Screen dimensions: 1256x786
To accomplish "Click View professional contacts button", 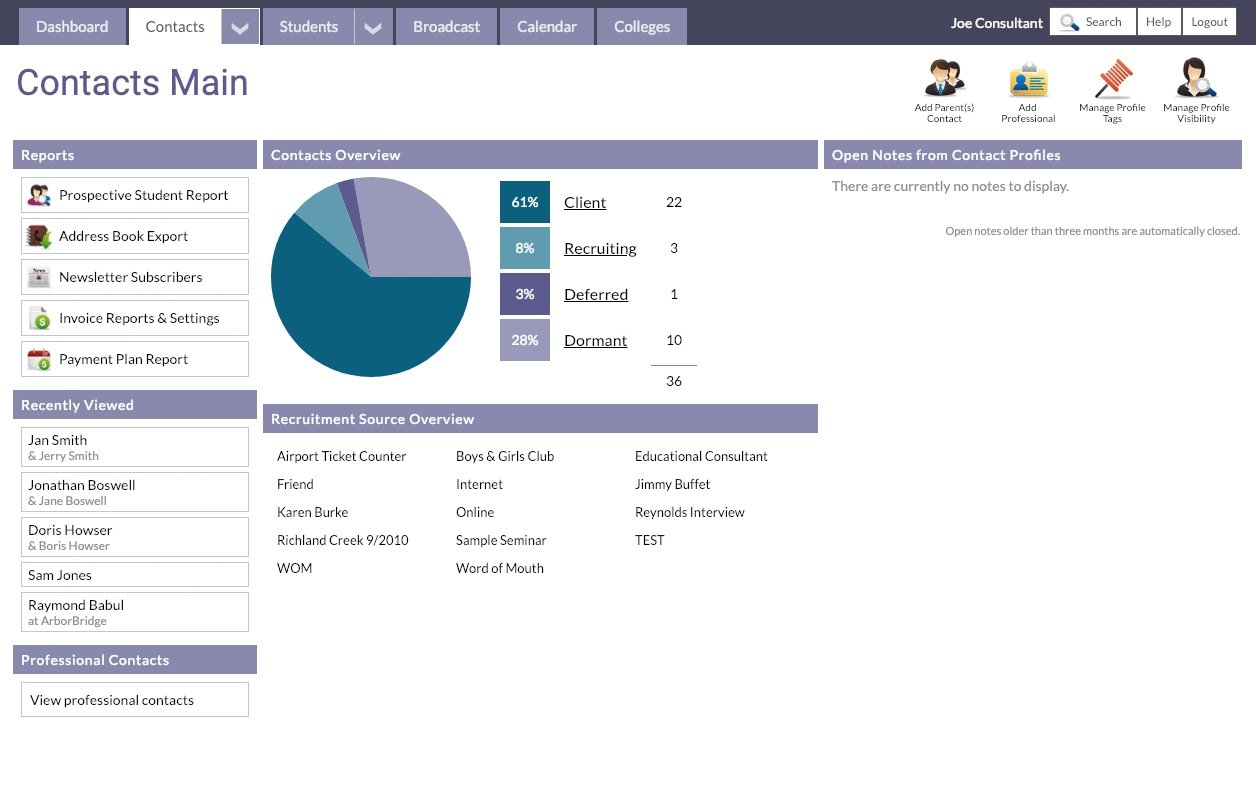I will 135,700.
